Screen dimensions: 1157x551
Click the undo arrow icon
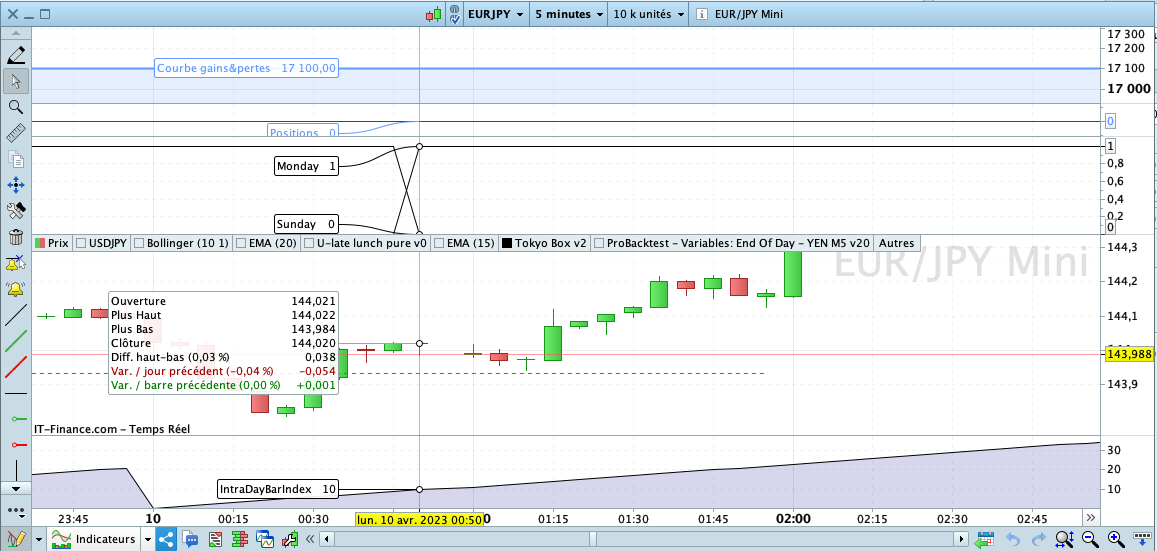[x=1013, y=539]
